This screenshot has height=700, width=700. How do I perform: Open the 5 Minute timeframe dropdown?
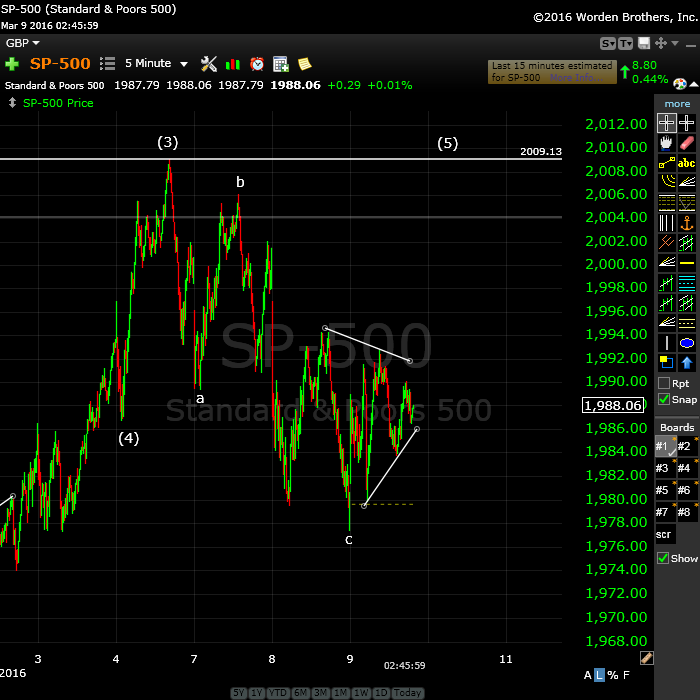pyautogui.click(x=156, y=63)
